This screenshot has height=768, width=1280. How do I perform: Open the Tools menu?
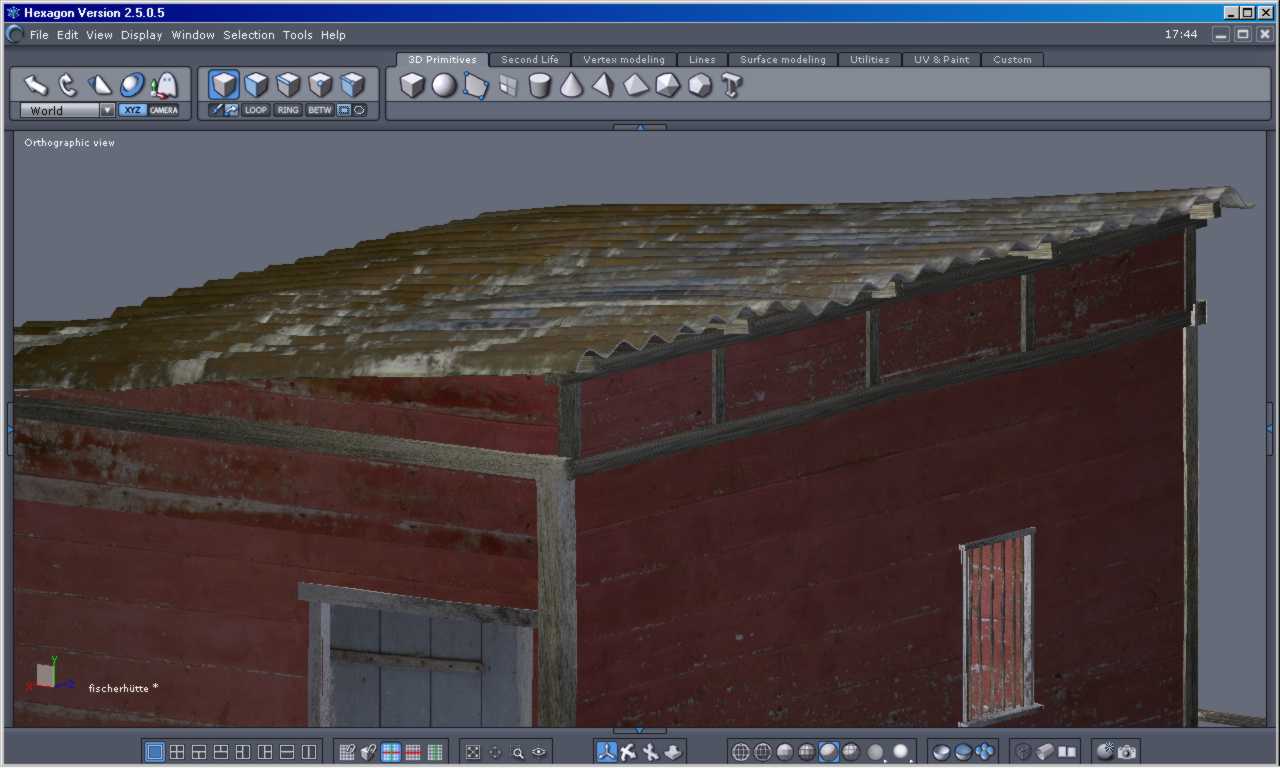click(x=298, y=35)
